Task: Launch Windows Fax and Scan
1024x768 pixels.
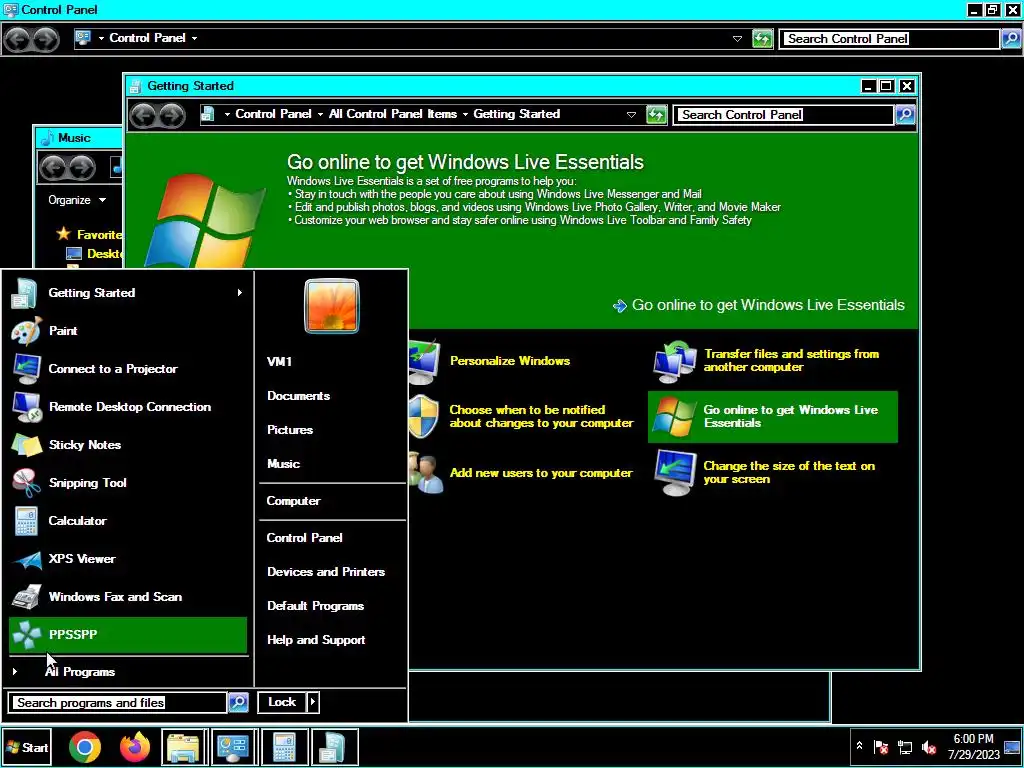Action: tap(128, 596)
